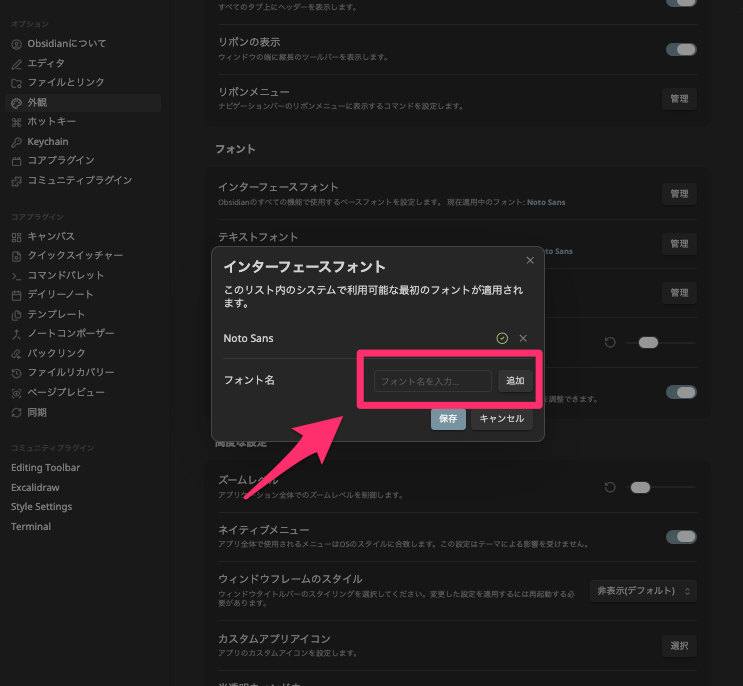The width and height of the screenshot is (743, 686).
Task: Click the キャンセル button
Action: click(x=501, y=419)
